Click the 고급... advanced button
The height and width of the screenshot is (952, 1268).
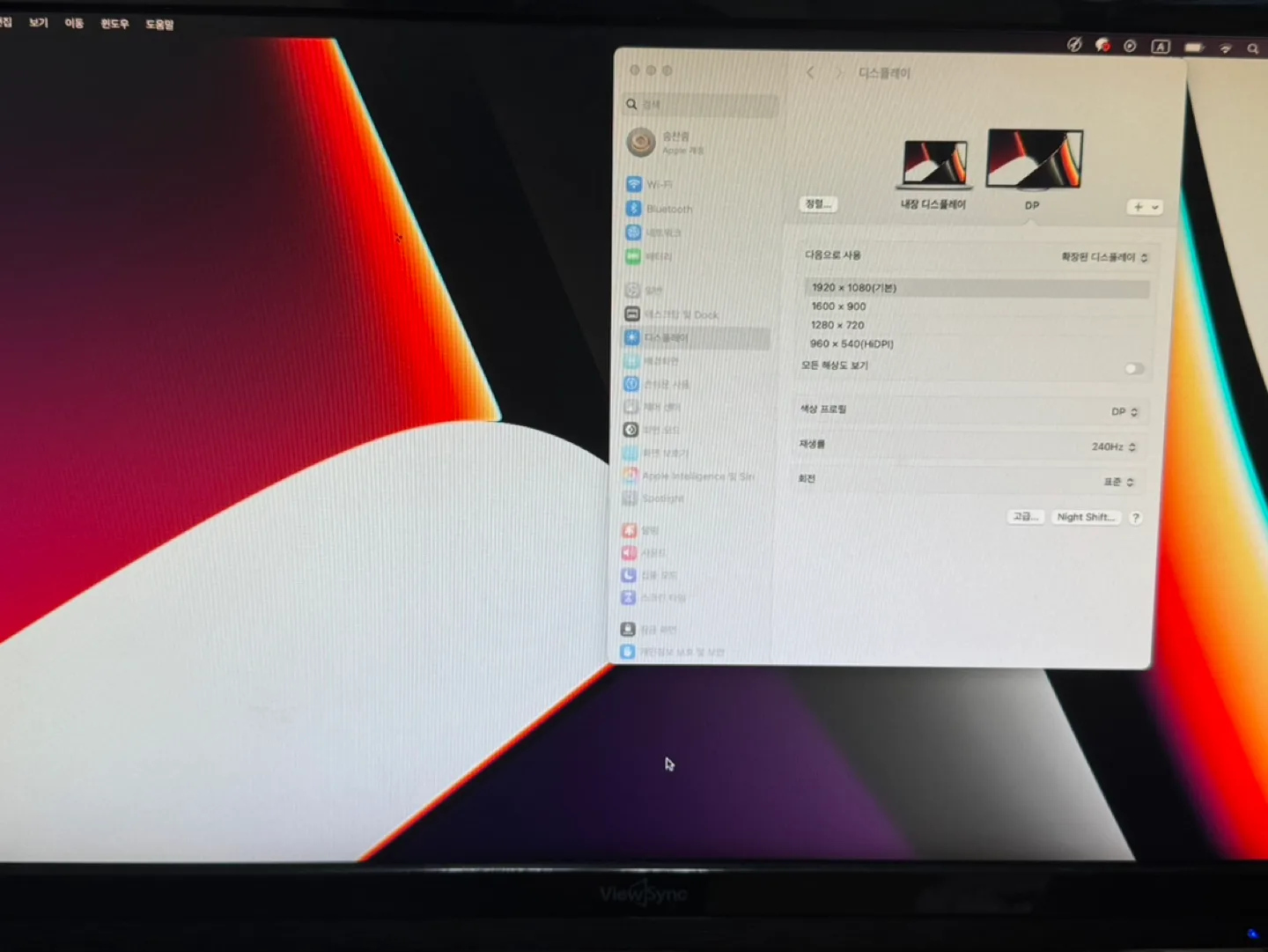coord(1026,516)
